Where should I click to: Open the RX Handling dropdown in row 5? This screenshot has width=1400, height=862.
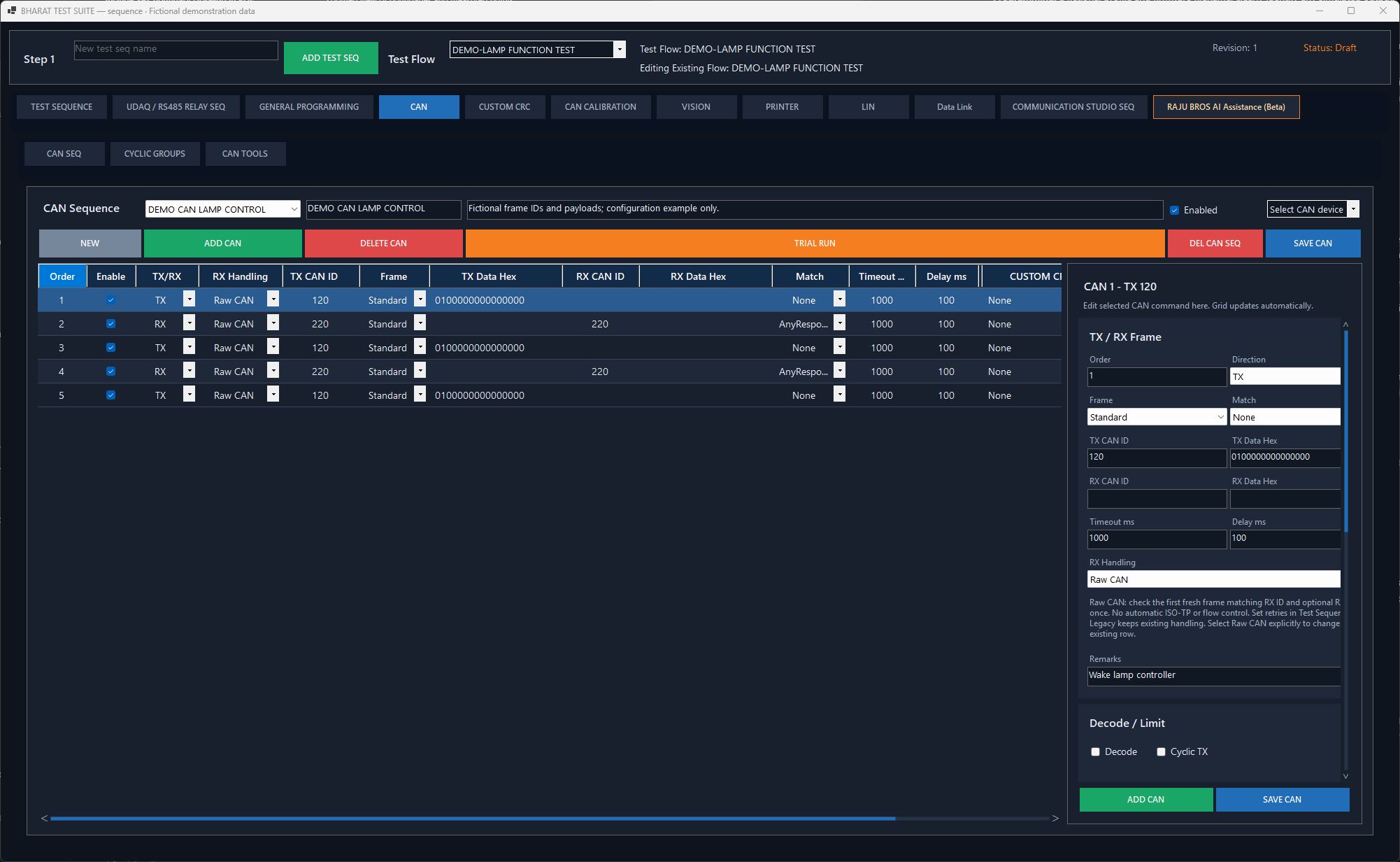click(x=273, y=395)
